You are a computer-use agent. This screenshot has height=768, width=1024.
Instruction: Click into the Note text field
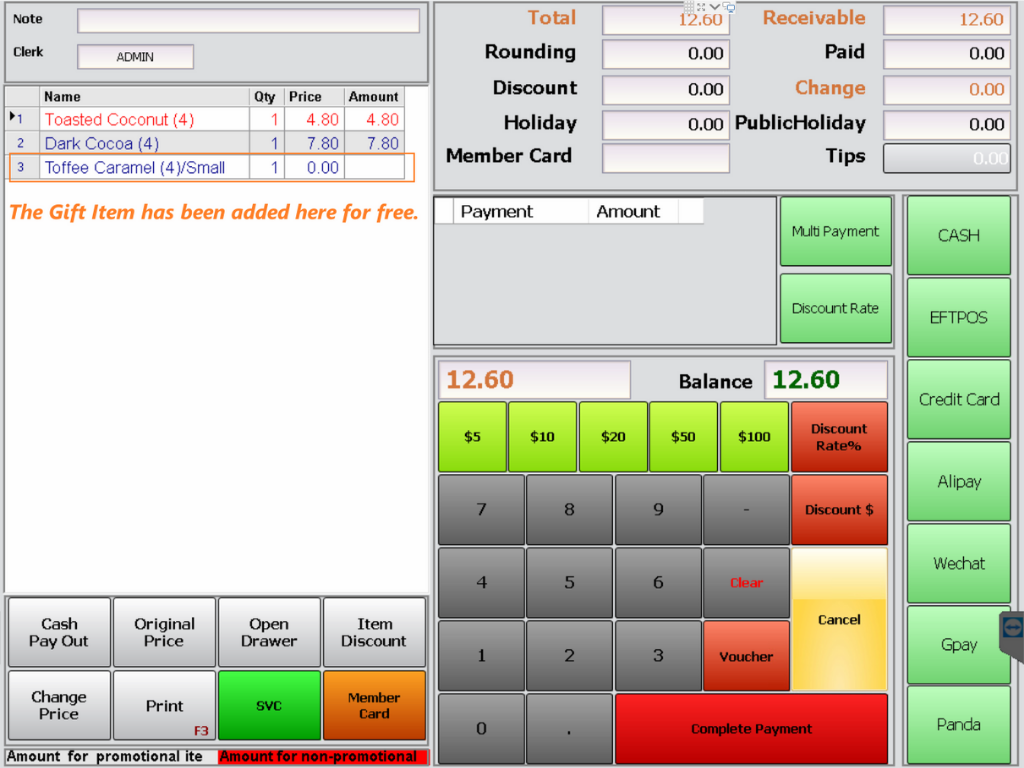[248, 21]
